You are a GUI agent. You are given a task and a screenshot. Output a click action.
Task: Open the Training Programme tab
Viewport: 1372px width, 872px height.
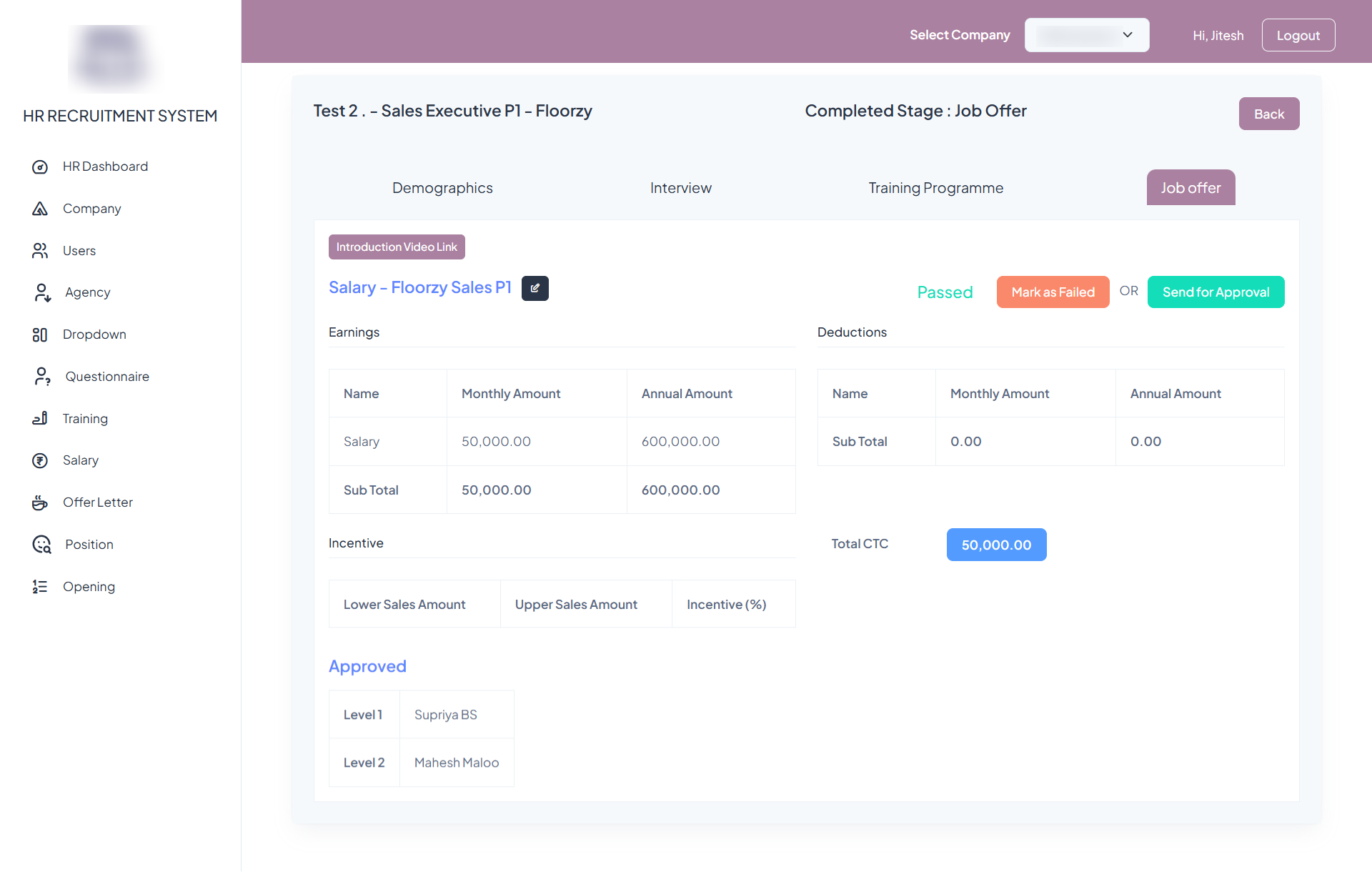[936, 188]
